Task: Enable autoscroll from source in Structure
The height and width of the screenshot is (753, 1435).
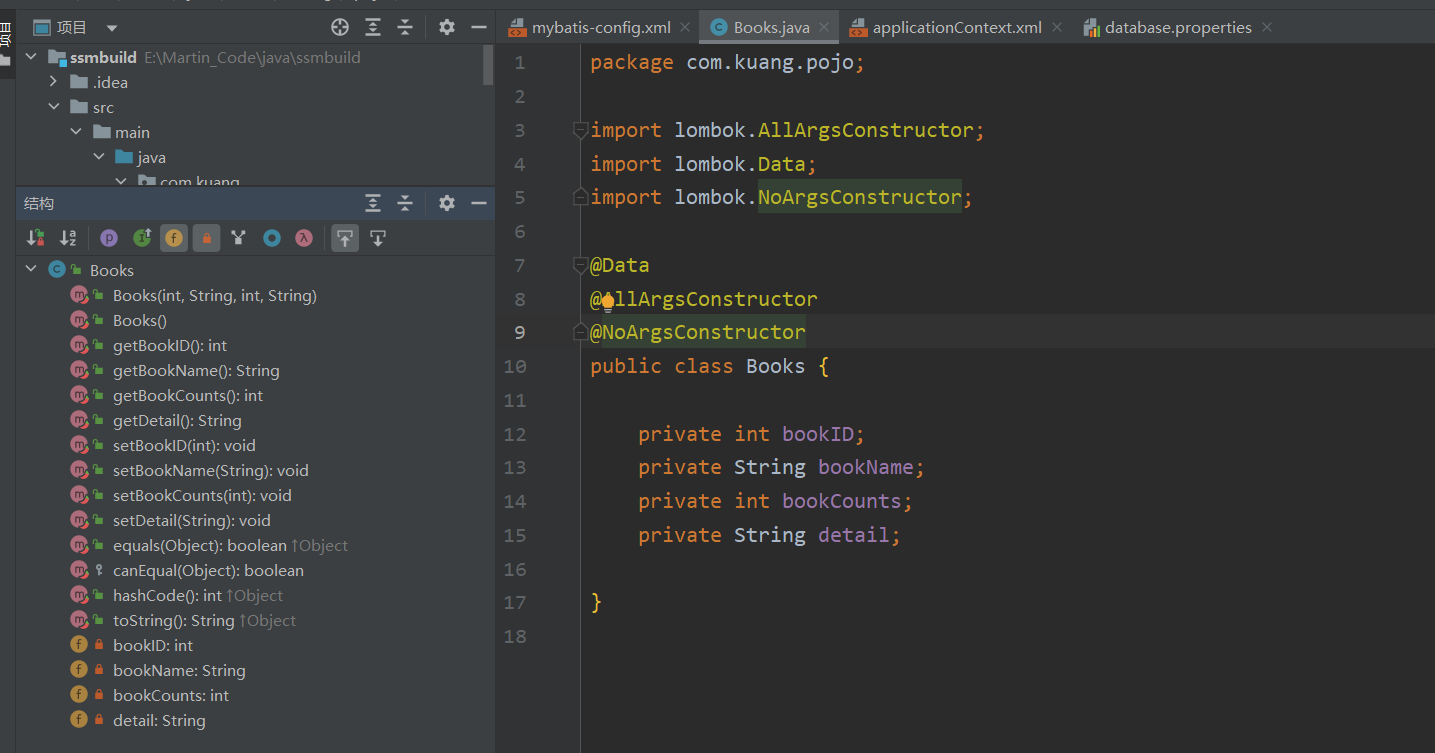Action: 378,238
